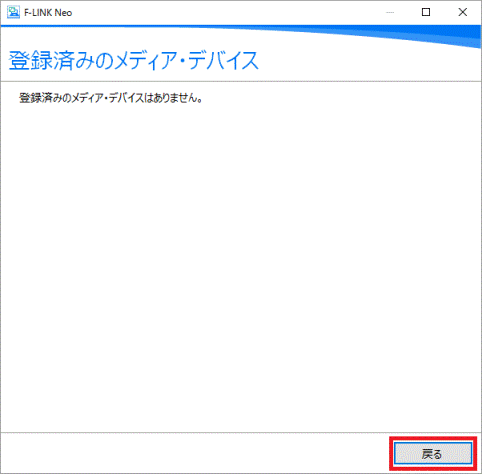
Task: Maximize the F-LINK Neo window
Action: [426, 12]
